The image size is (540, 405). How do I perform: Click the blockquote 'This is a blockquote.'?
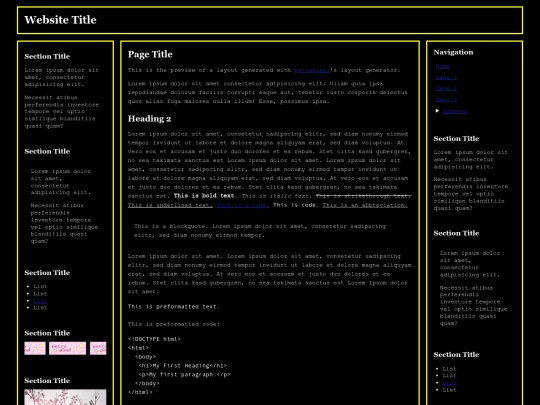171,226
